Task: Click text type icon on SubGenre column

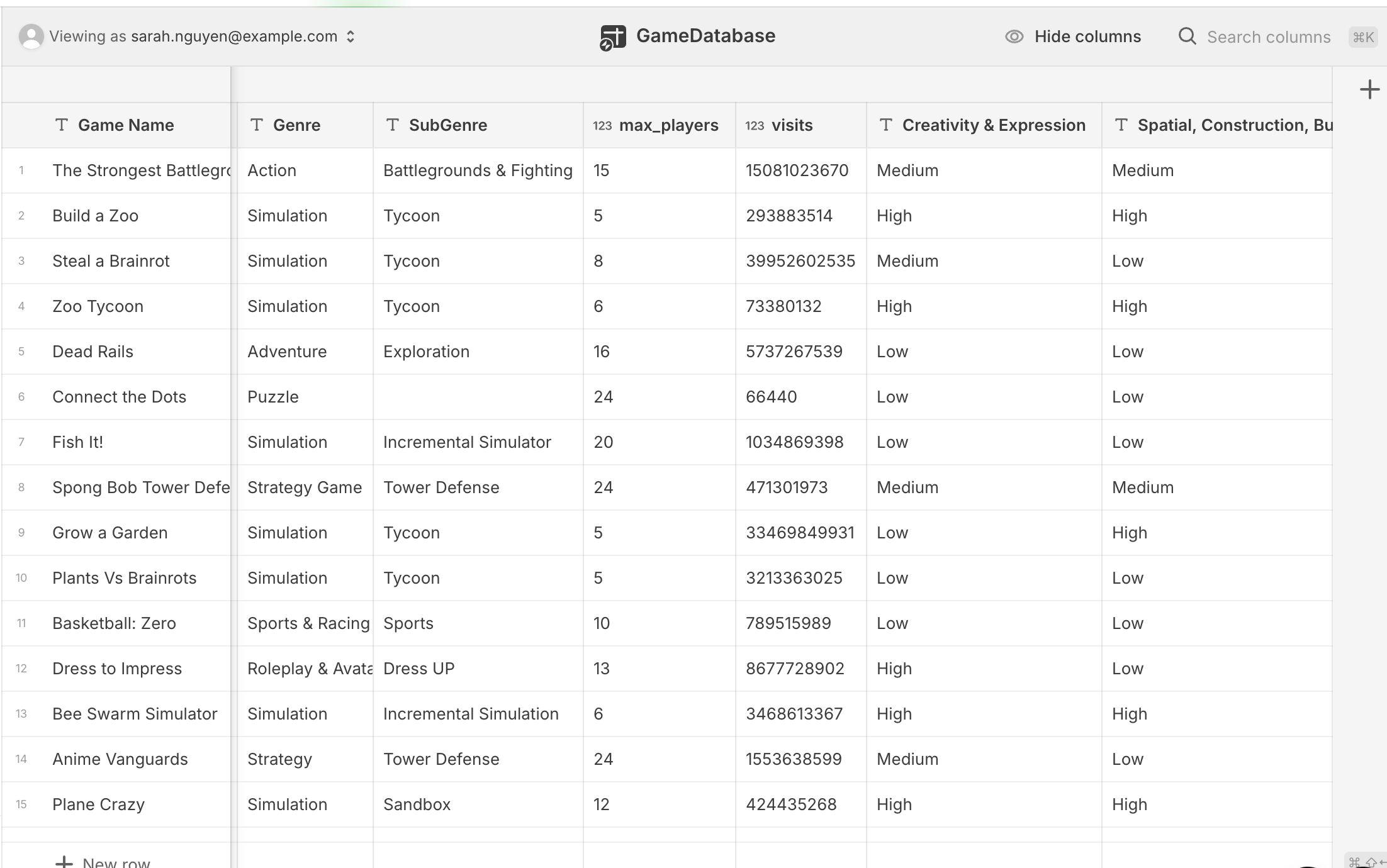Action: click(393, 125)
